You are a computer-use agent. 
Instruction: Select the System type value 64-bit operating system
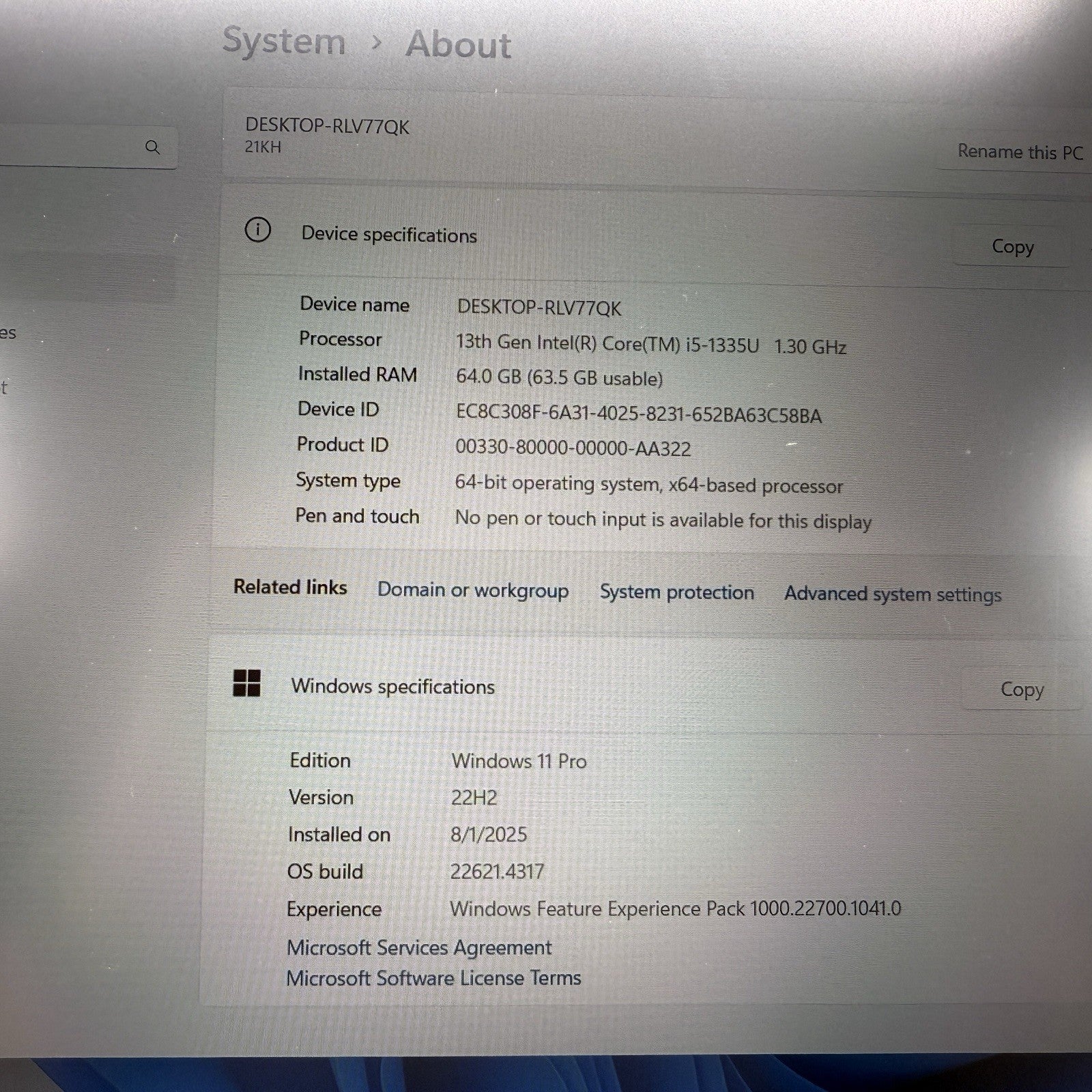click(649, 485)
